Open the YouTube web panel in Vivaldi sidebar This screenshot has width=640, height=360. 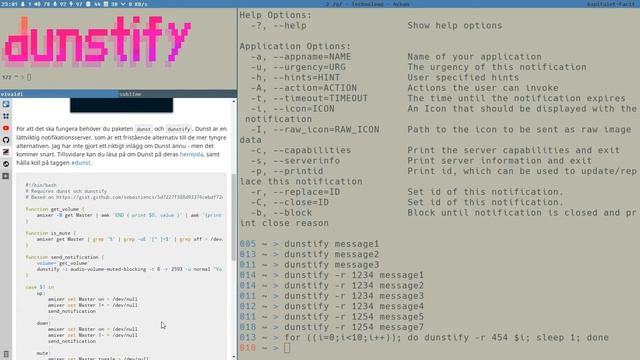tap(6, 128)
